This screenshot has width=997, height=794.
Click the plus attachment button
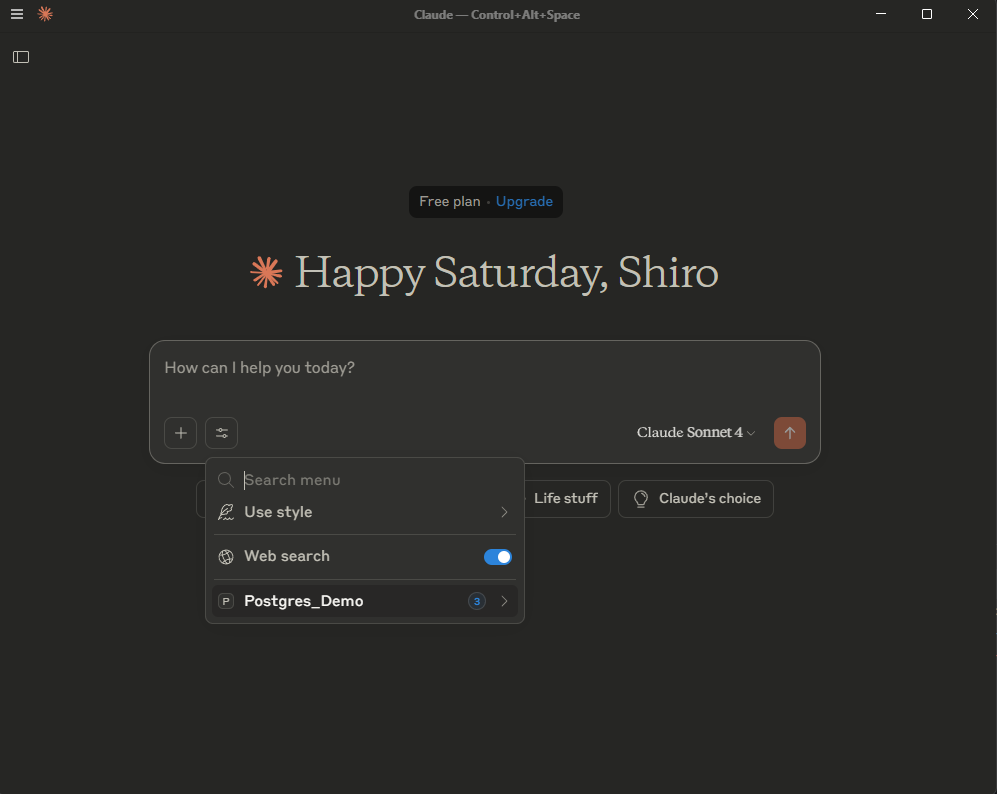pyautogui.click(x=181, y=433)
